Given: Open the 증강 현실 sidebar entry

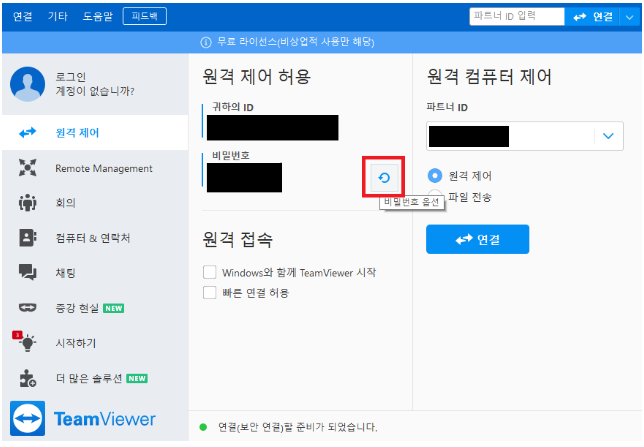Looking at the screenshot, I should (95, 308).
